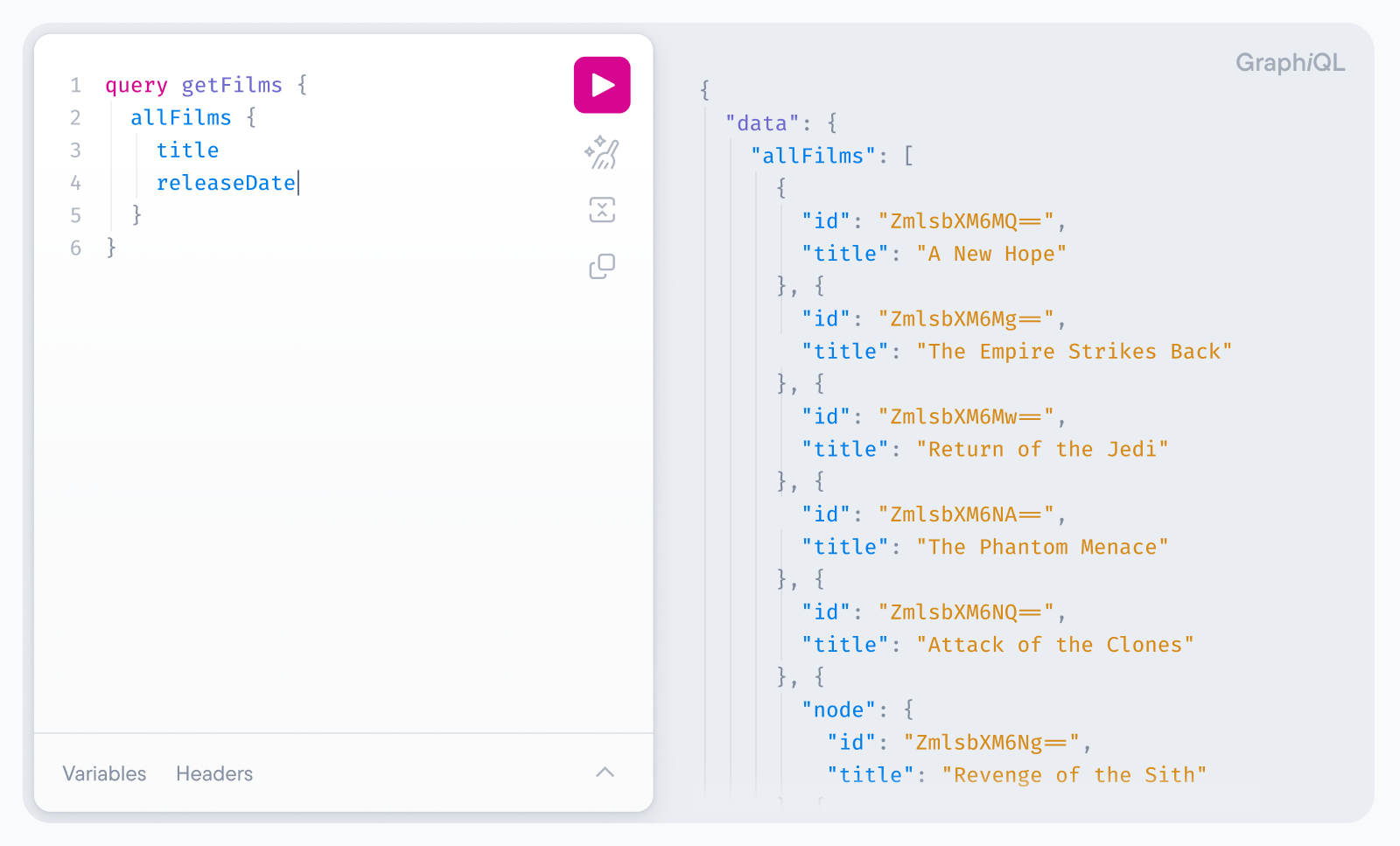Click the getFilms operation name
The width and height of the screenshot is (1400, 846).
[231, 85]
